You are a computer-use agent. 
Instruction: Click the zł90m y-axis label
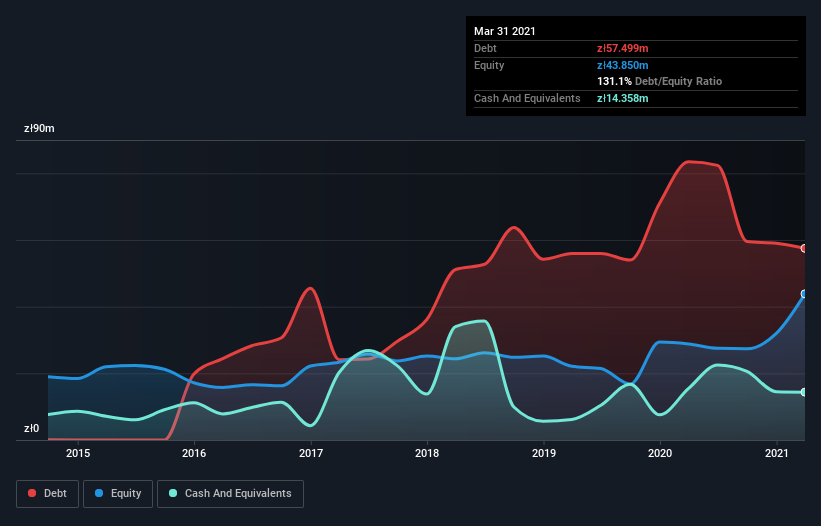(39, 129)
